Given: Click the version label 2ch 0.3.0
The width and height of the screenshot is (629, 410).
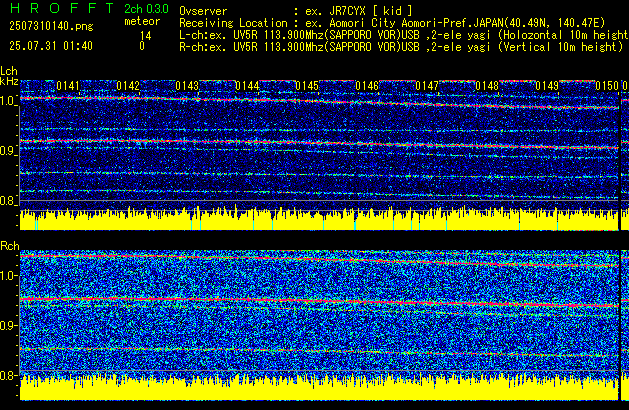Looking at the screenshot, I should (x=146, y=9).
